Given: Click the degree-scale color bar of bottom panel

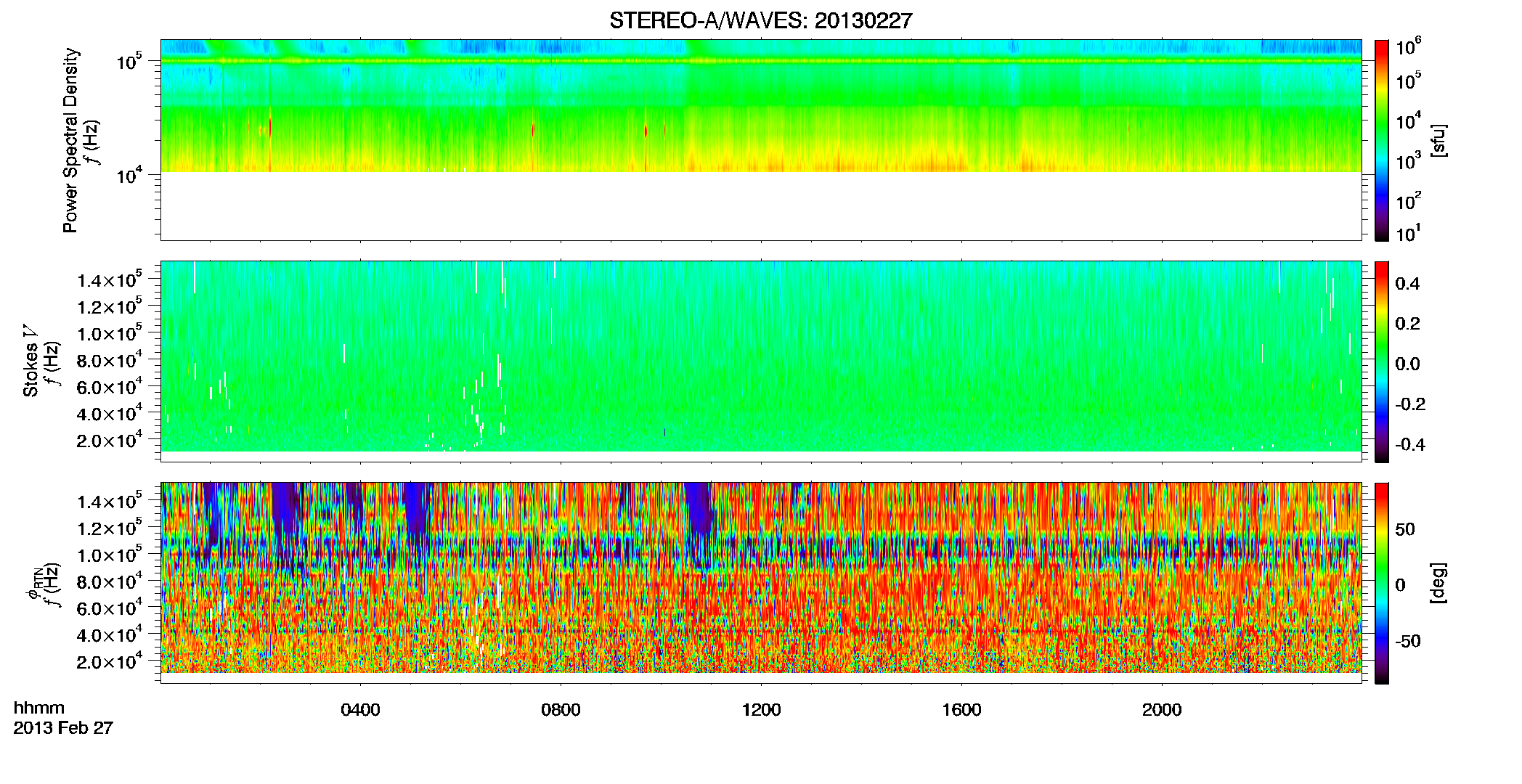Looking at the screenshot, I should (x=1381, y=583).
